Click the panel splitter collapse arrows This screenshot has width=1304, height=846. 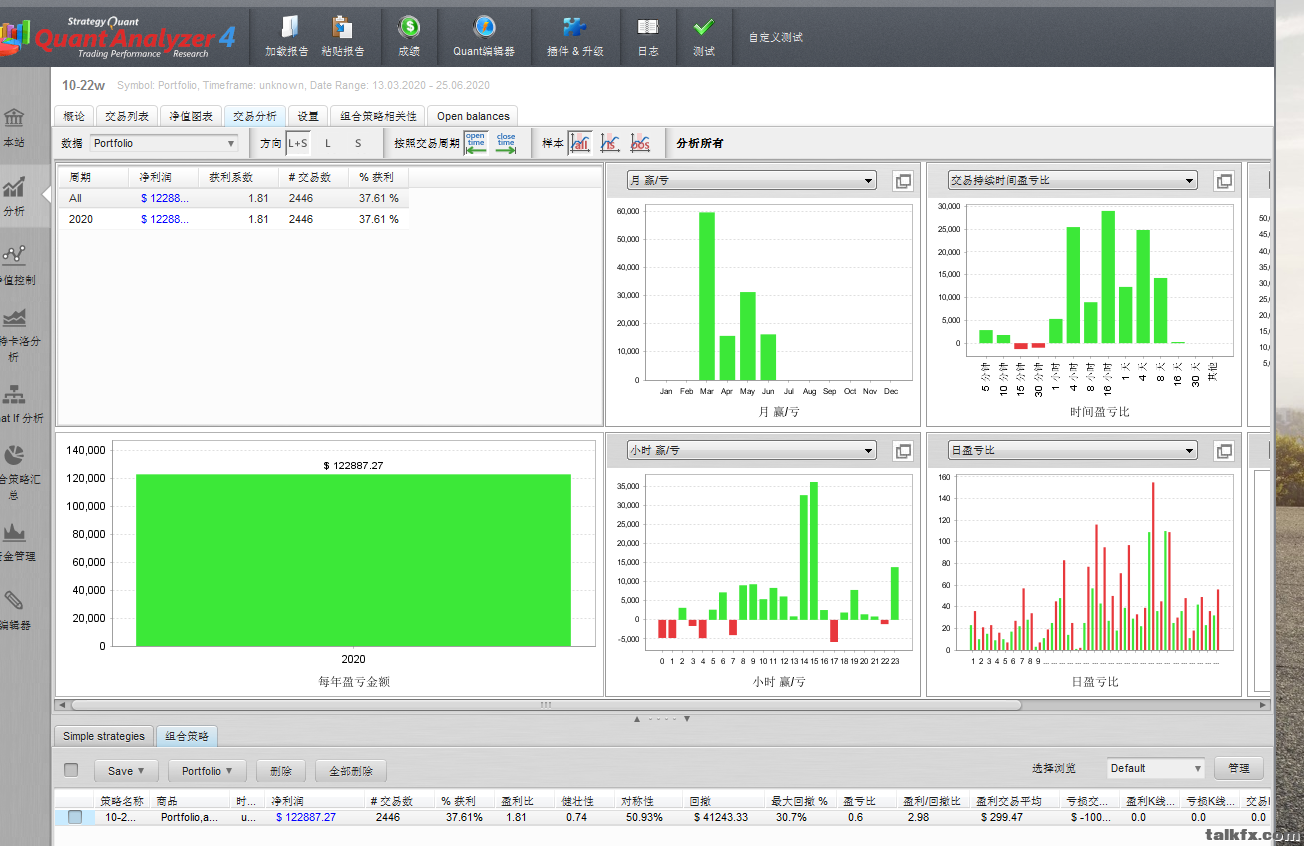(661, 719)
